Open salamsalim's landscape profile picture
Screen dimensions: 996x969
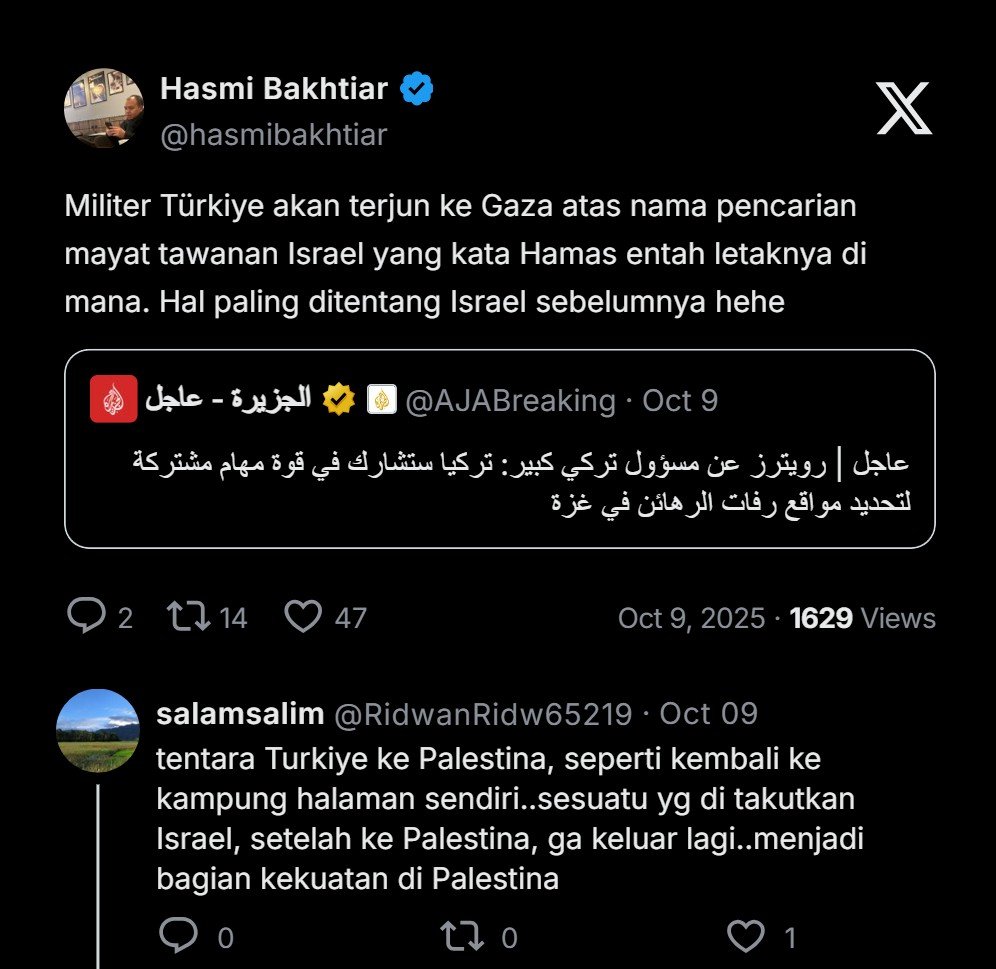point(97,730)
